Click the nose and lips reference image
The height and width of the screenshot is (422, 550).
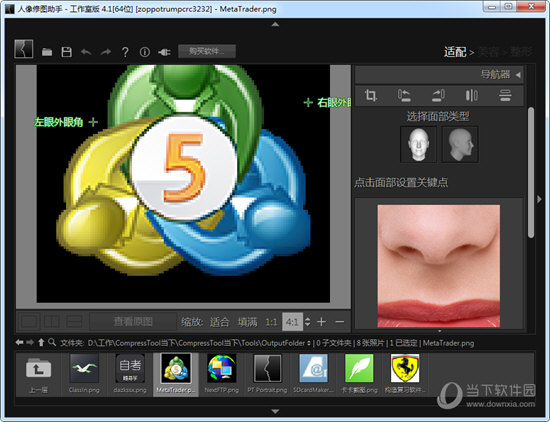pyautogui.click(x=438, y=266)
